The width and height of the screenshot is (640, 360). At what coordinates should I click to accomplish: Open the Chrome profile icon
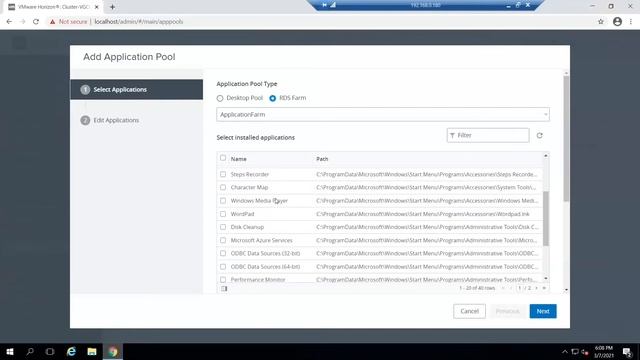point(617,22)
